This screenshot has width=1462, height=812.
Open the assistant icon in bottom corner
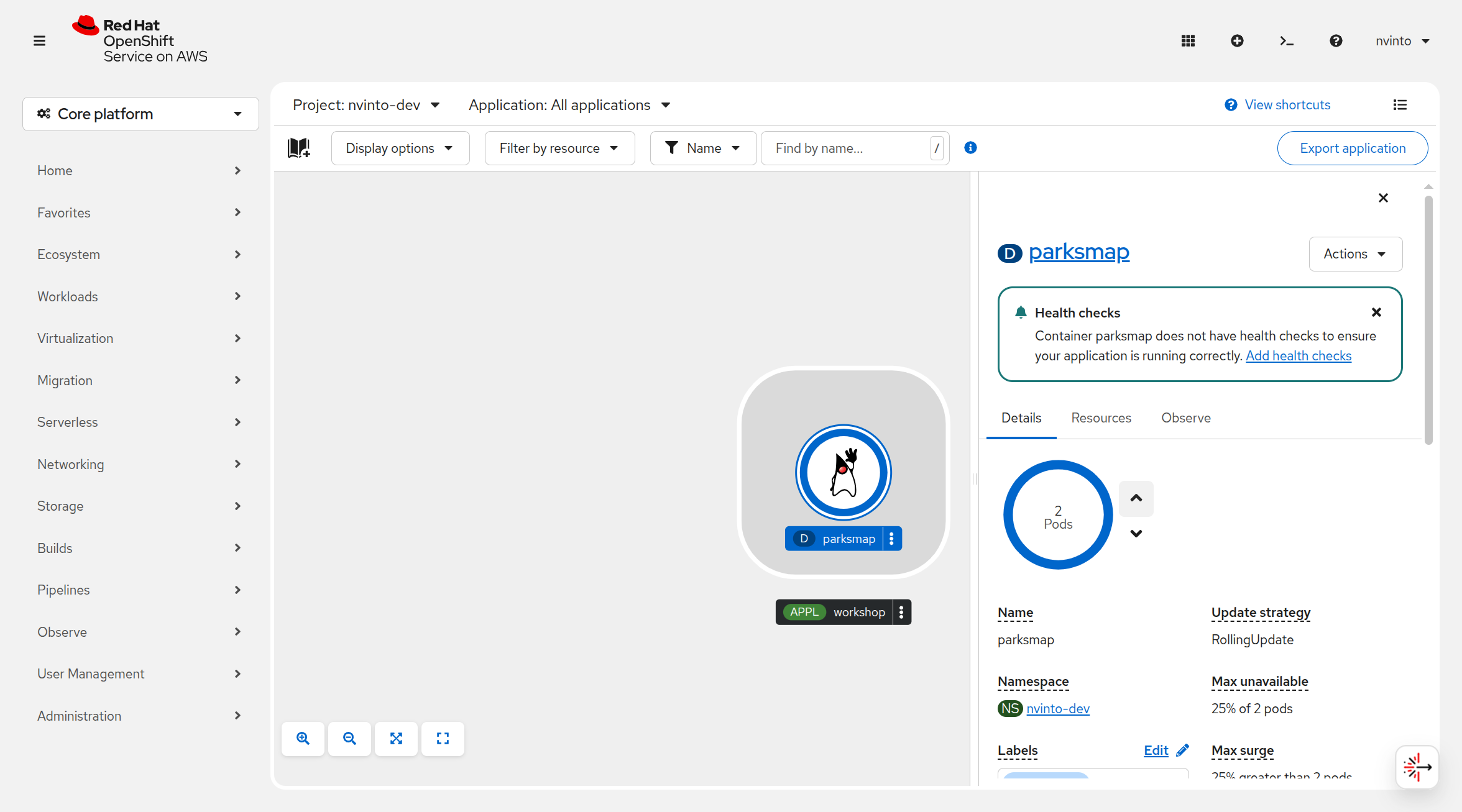click(1417, 767)
